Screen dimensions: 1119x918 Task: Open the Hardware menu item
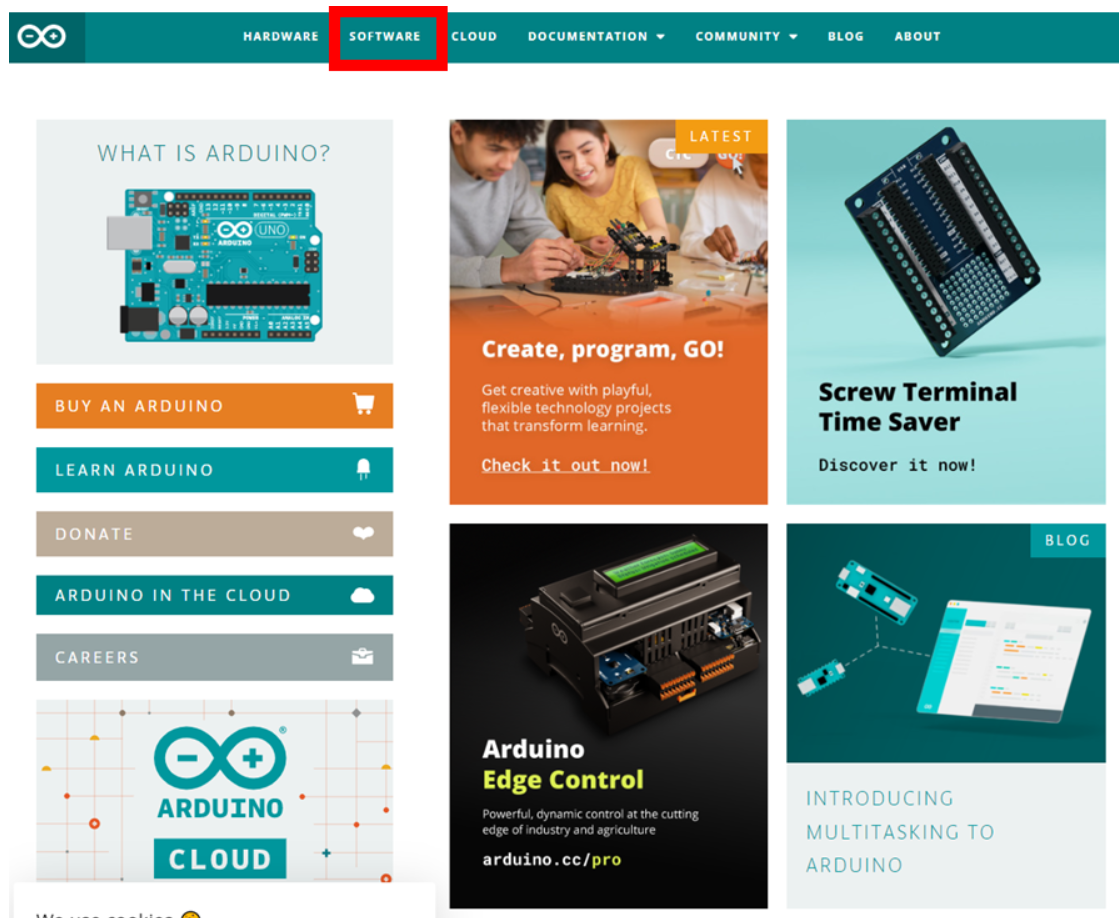click(280, 36)
